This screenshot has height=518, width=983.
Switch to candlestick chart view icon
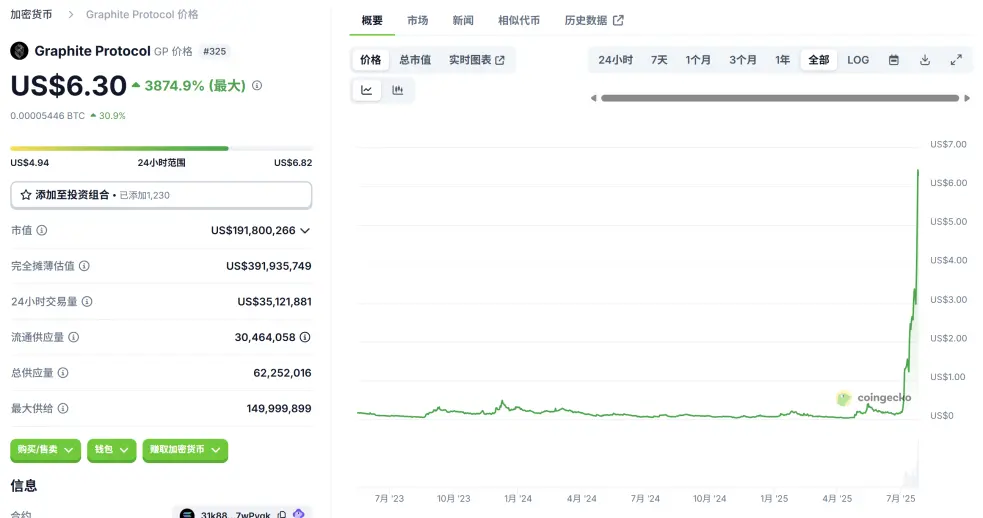point(398,90)
